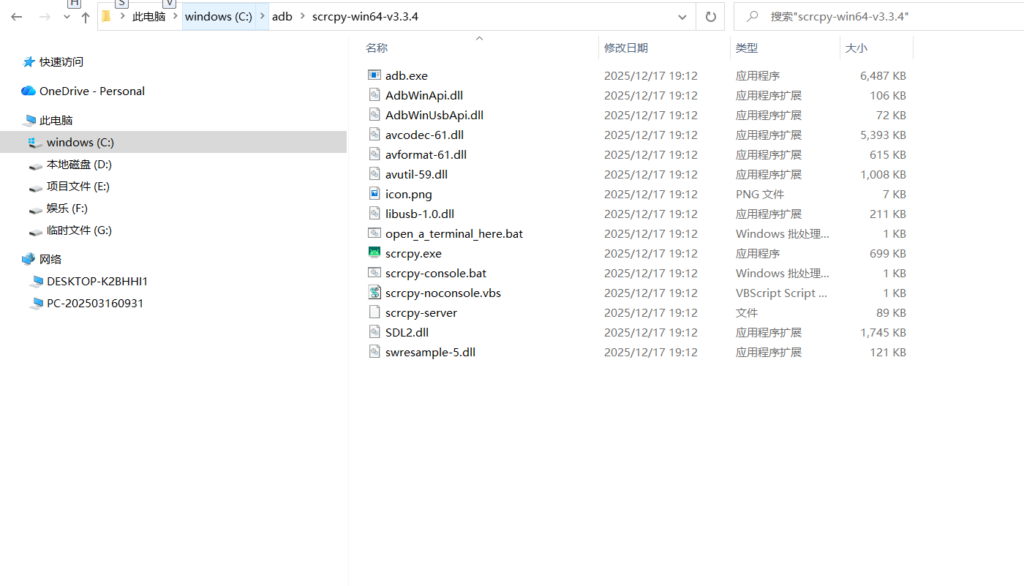Click the swresample-5.dll file icon
The image size is (1024, 586).
click(374, 351)
